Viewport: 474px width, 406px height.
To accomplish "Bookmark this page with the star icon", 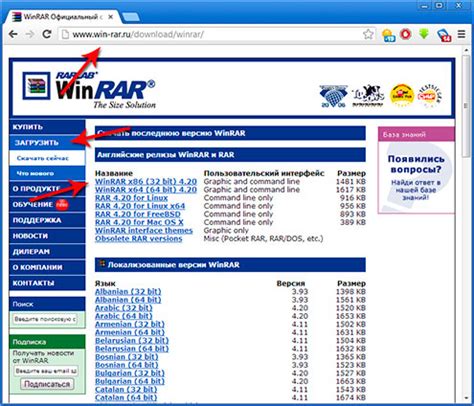I will pyautogui.click(x=368, y=34).
